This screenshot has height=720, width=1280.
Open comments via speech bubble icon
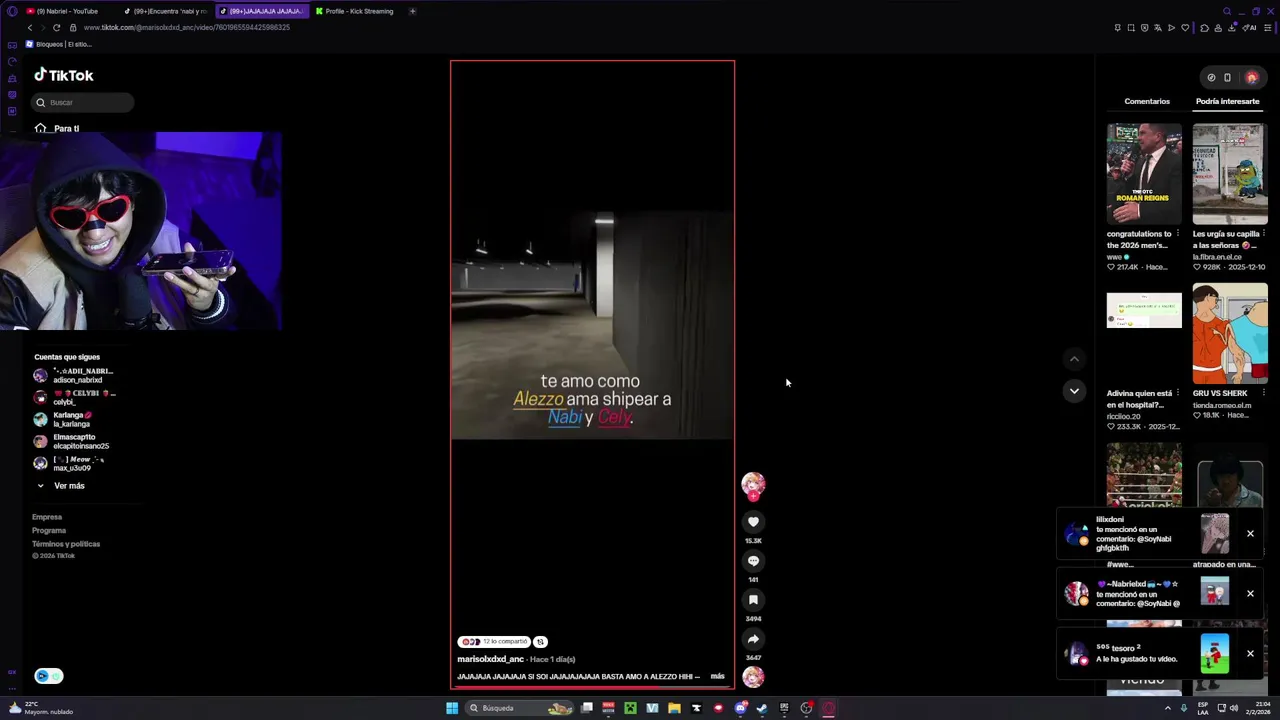[x=753, y=561]
